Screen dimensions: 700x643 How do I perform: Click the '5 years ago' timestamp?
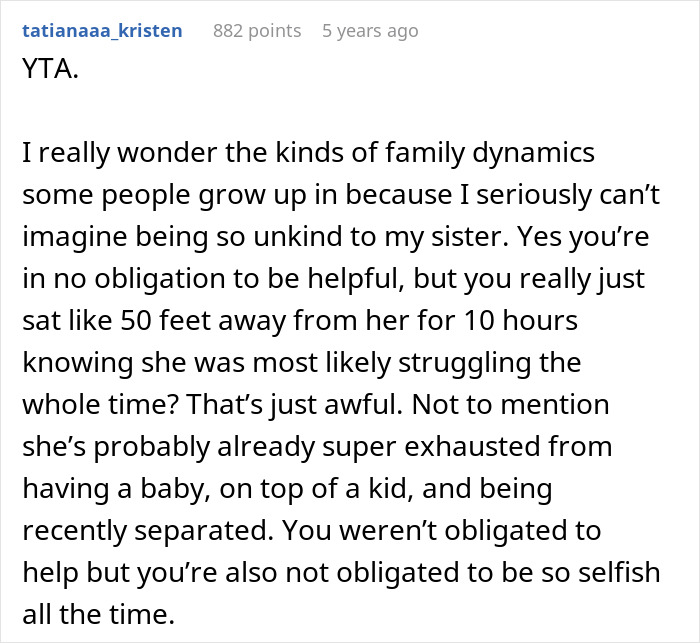pos(370,31)
